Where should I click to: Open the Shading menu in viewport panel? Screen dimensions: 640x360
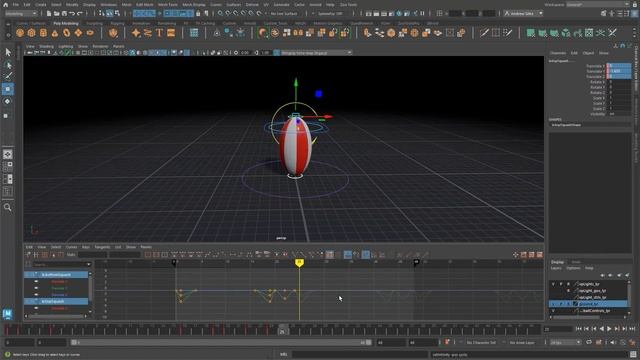tap(46, 47)
